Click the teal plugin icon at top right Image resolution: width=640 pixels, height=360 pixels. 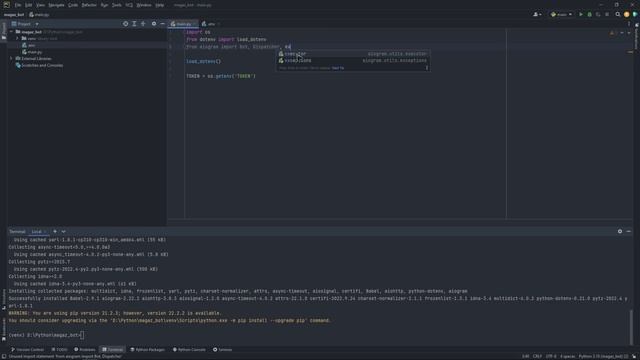635,14
